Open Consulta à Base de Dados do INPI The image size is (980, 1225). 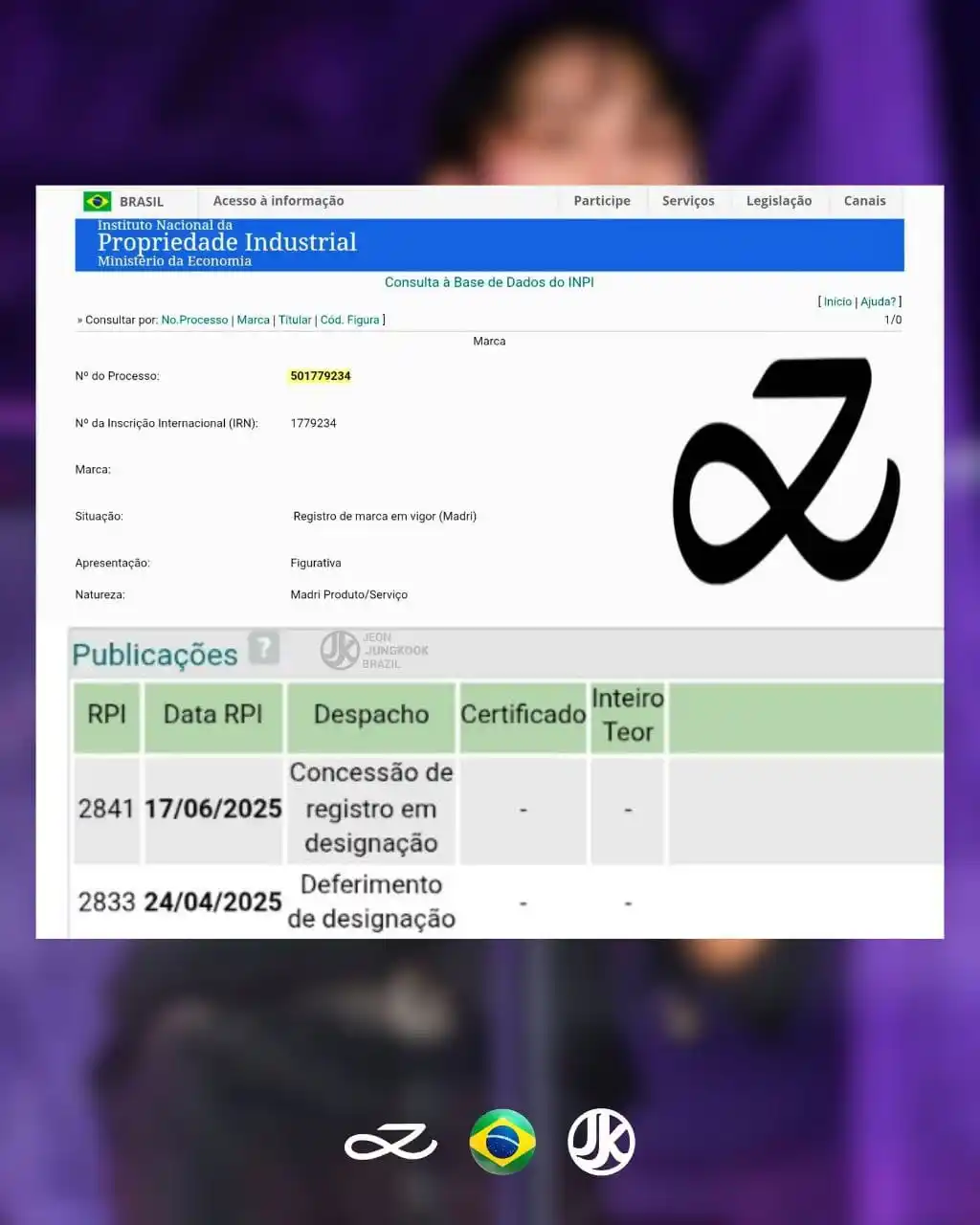coord(489,282)
